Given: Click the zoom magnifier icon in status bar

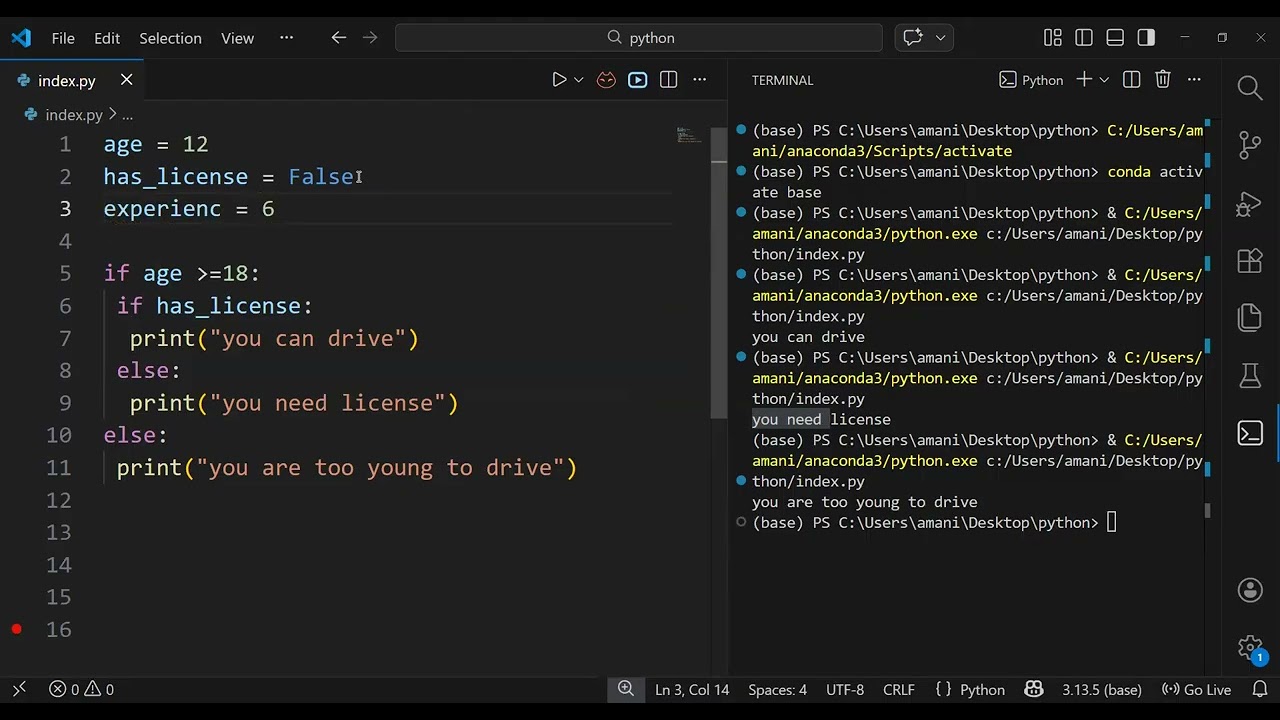Looking at the screenshot, I should [626, 689].
